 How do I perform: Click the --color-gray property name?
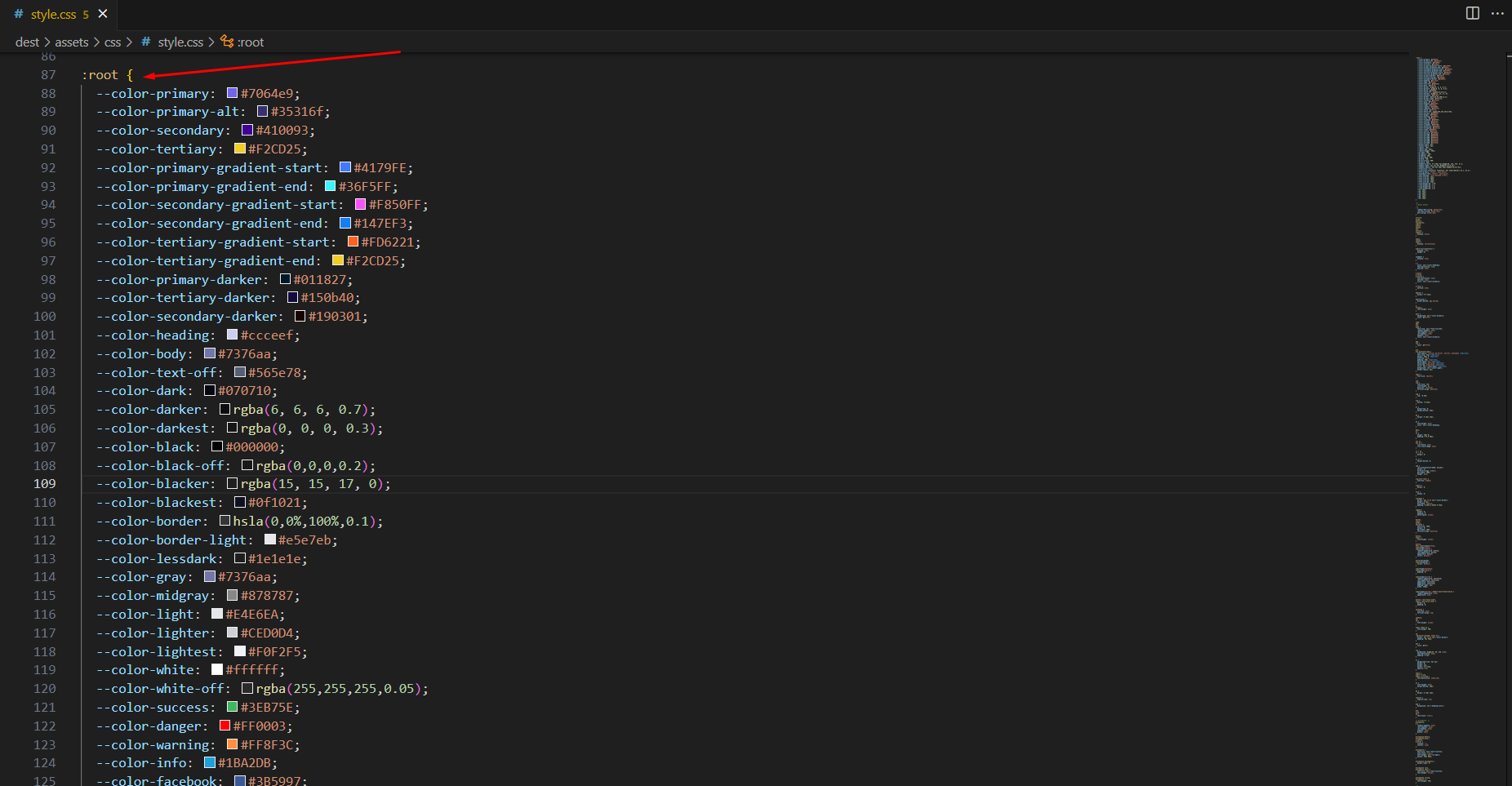(x=141, y=576)
